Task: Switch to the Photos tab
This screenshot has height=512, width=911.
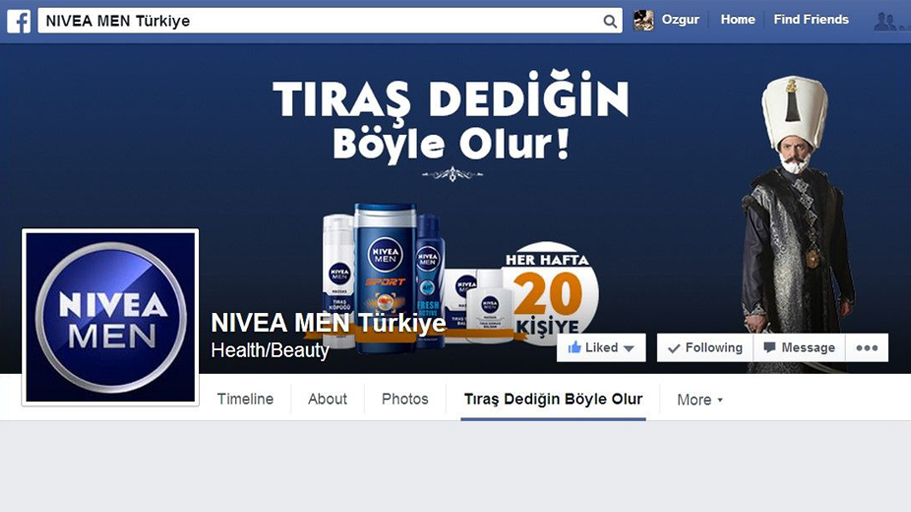Action: click(405, 399)
